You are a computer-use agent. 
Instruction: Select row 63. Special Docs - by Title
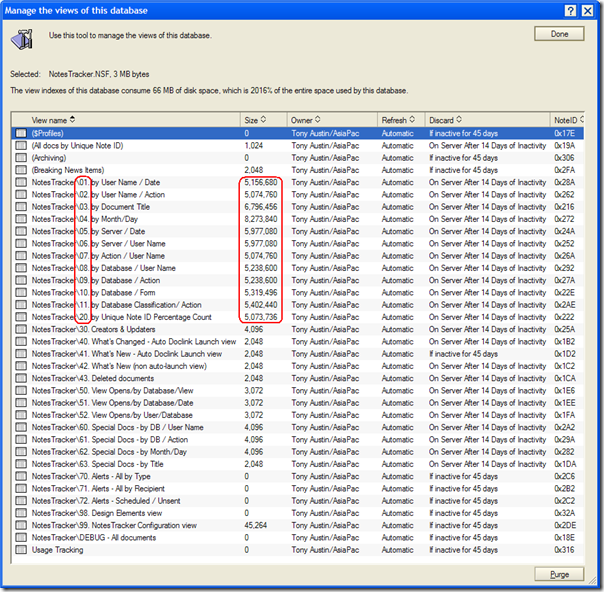click(x=297, y=464)
